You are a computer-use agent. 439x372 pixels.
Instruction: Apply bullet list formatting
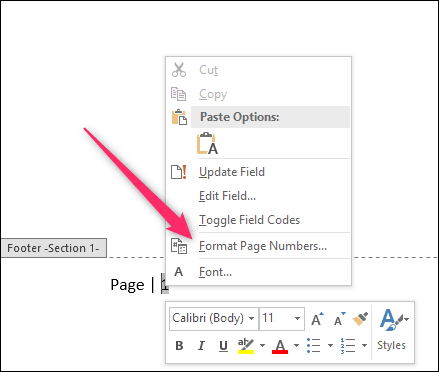pos(314,345)
